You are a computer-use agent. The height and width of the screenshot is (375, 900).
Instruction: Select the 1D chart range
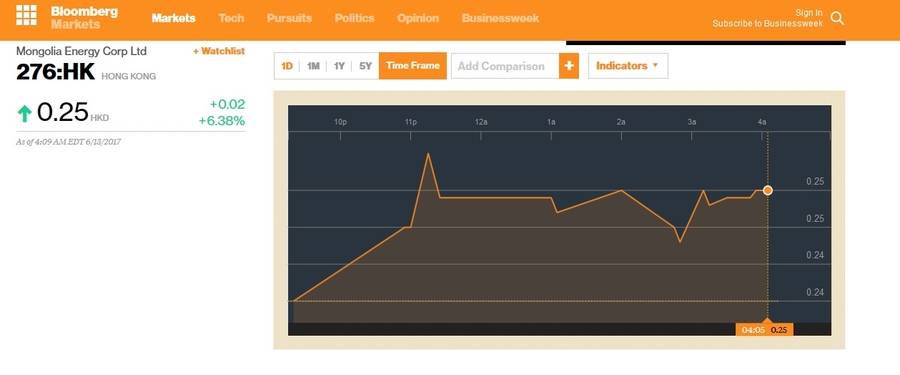coord(286,66)
